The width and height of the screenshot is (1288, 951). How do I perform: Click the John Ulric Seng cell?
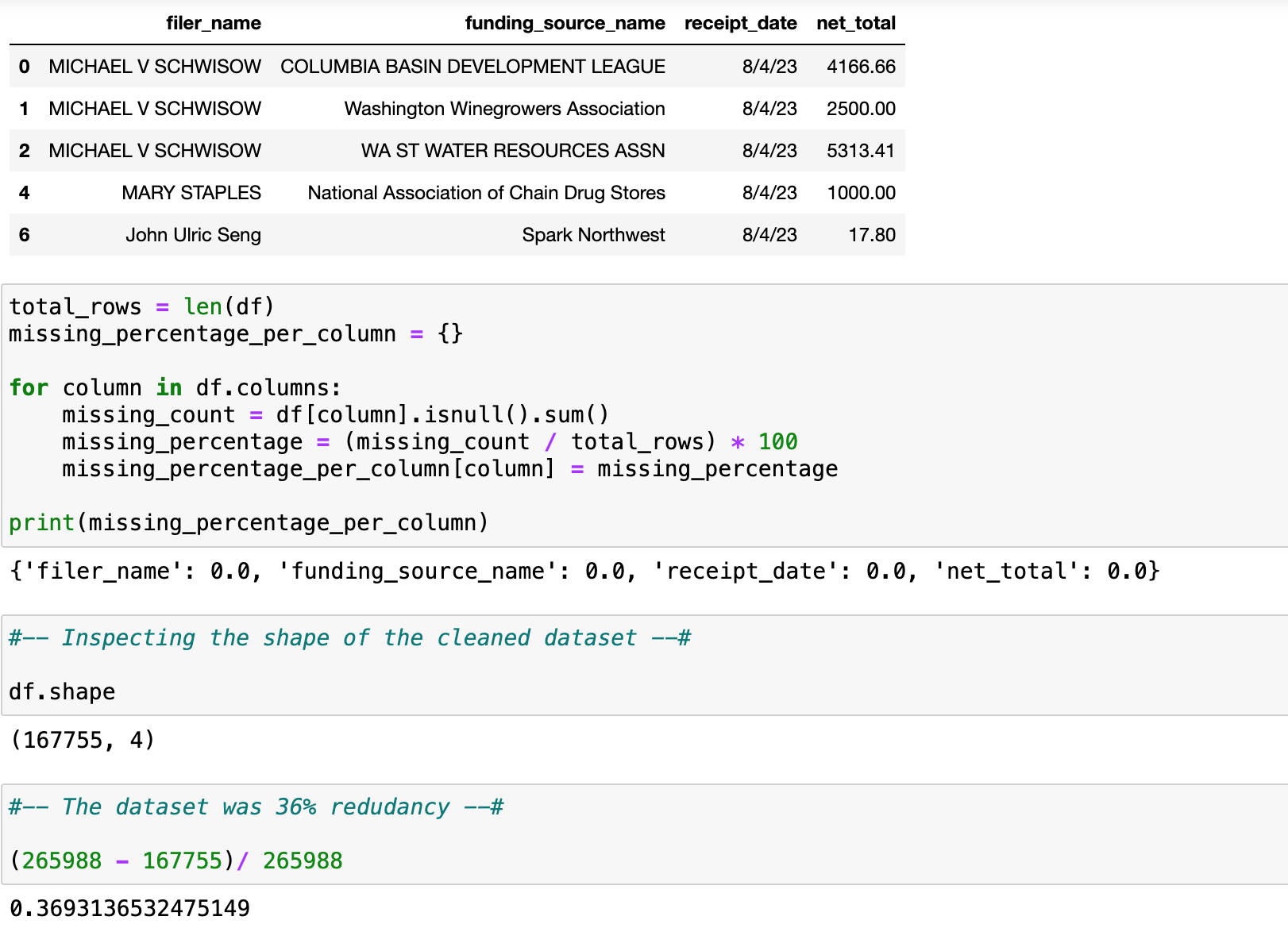click(x=193, y=235)
